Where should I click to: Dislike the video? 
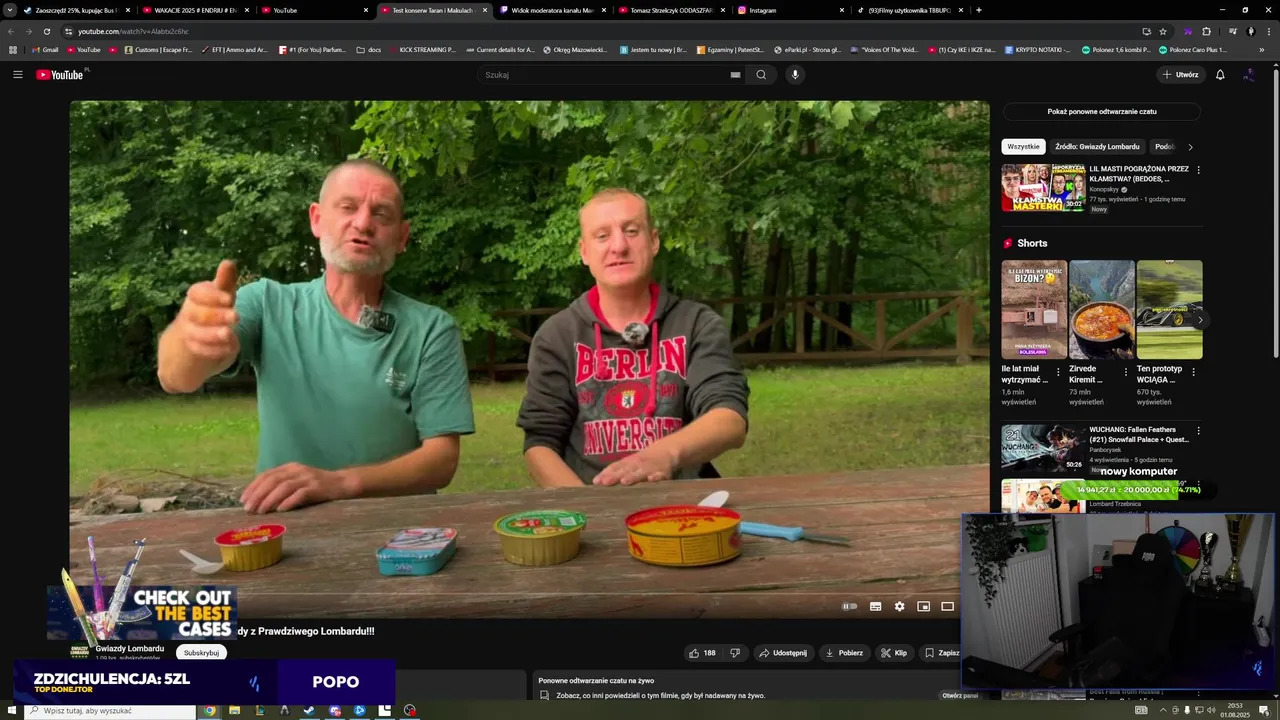point(735,653)
